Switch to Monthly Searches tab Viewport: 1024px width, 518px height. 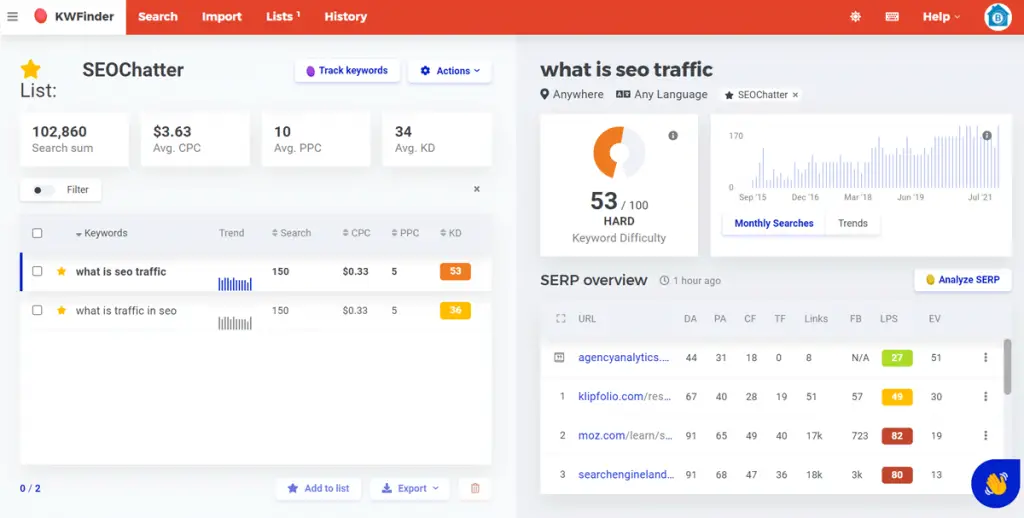(x=774, y=223)
